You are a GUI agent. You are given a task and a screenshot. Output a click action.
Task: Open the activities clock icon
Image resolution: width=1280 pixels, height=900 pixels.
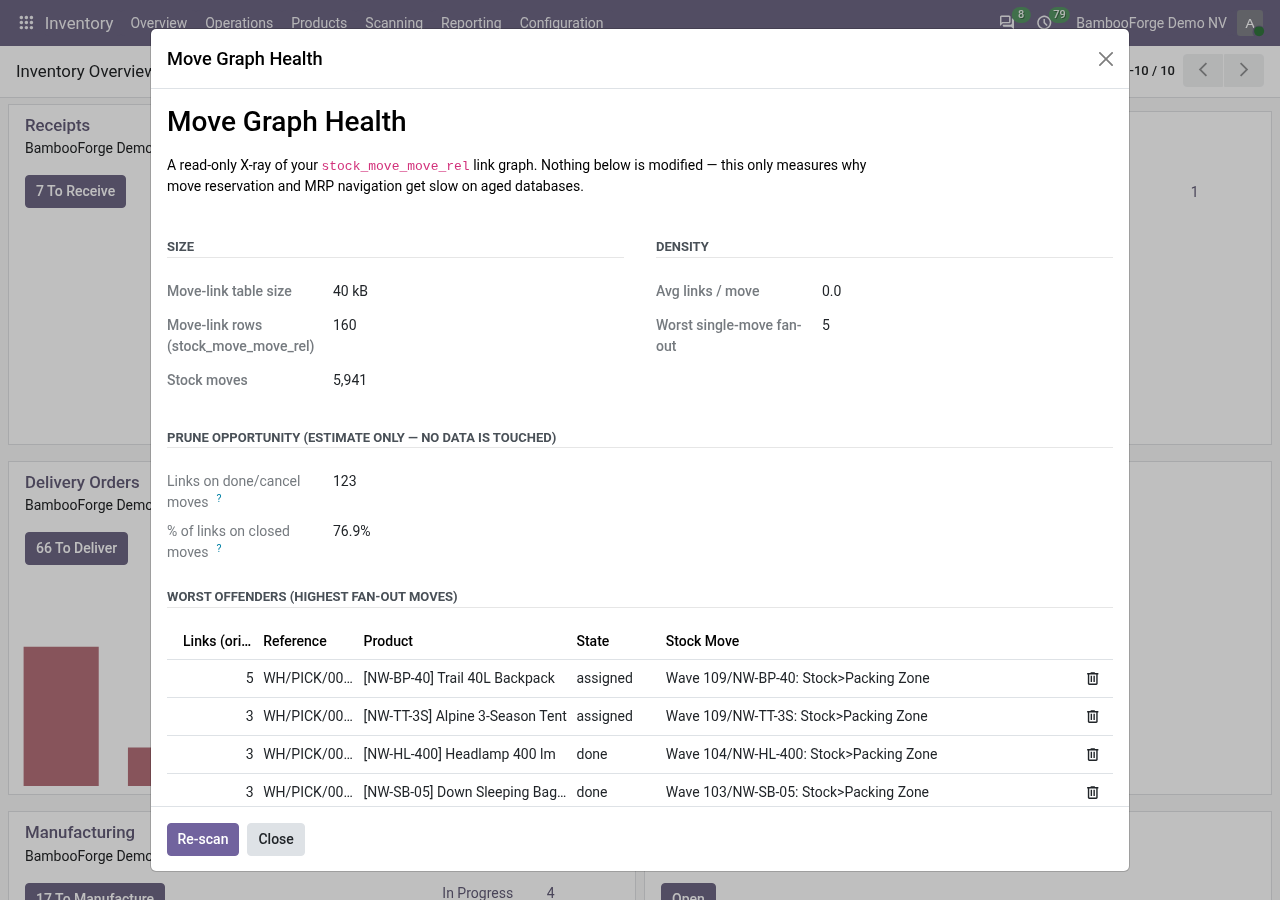click(x=1045, y=22)
